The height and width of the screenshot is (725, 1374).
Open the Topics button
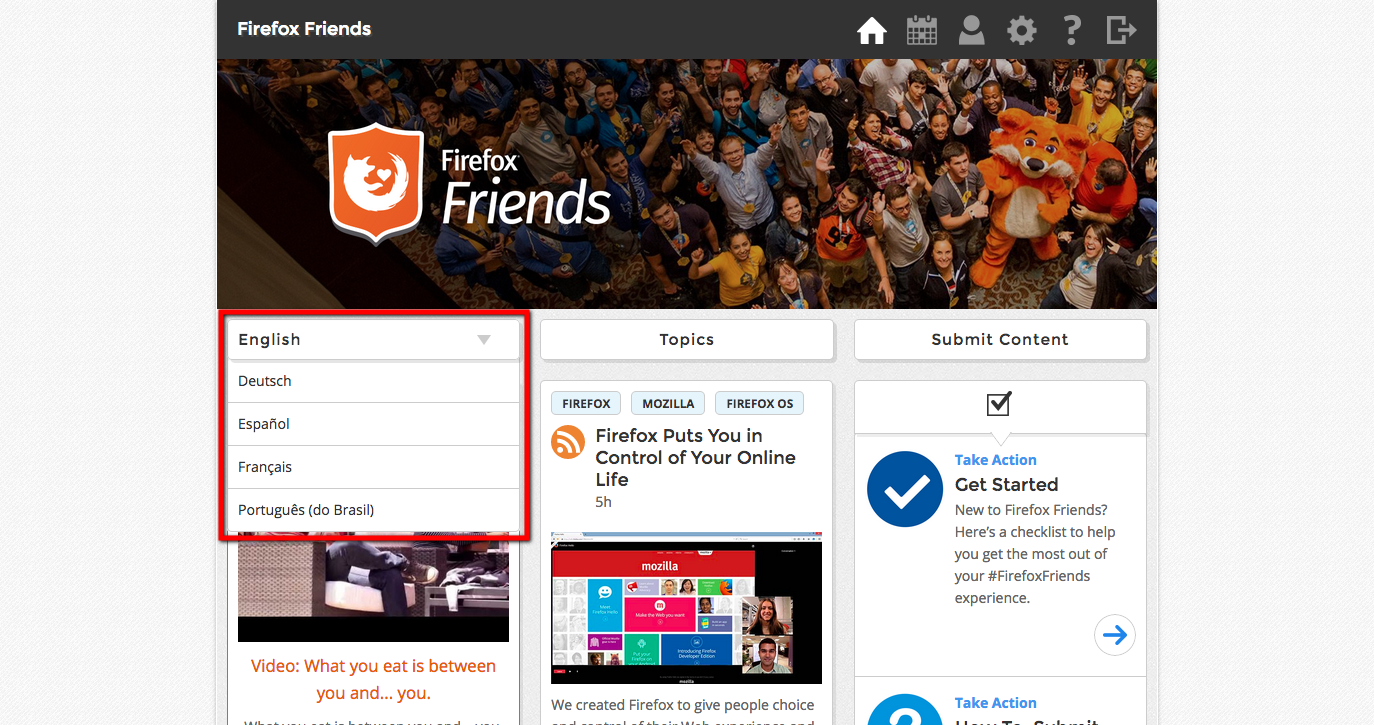click(687, 339)
